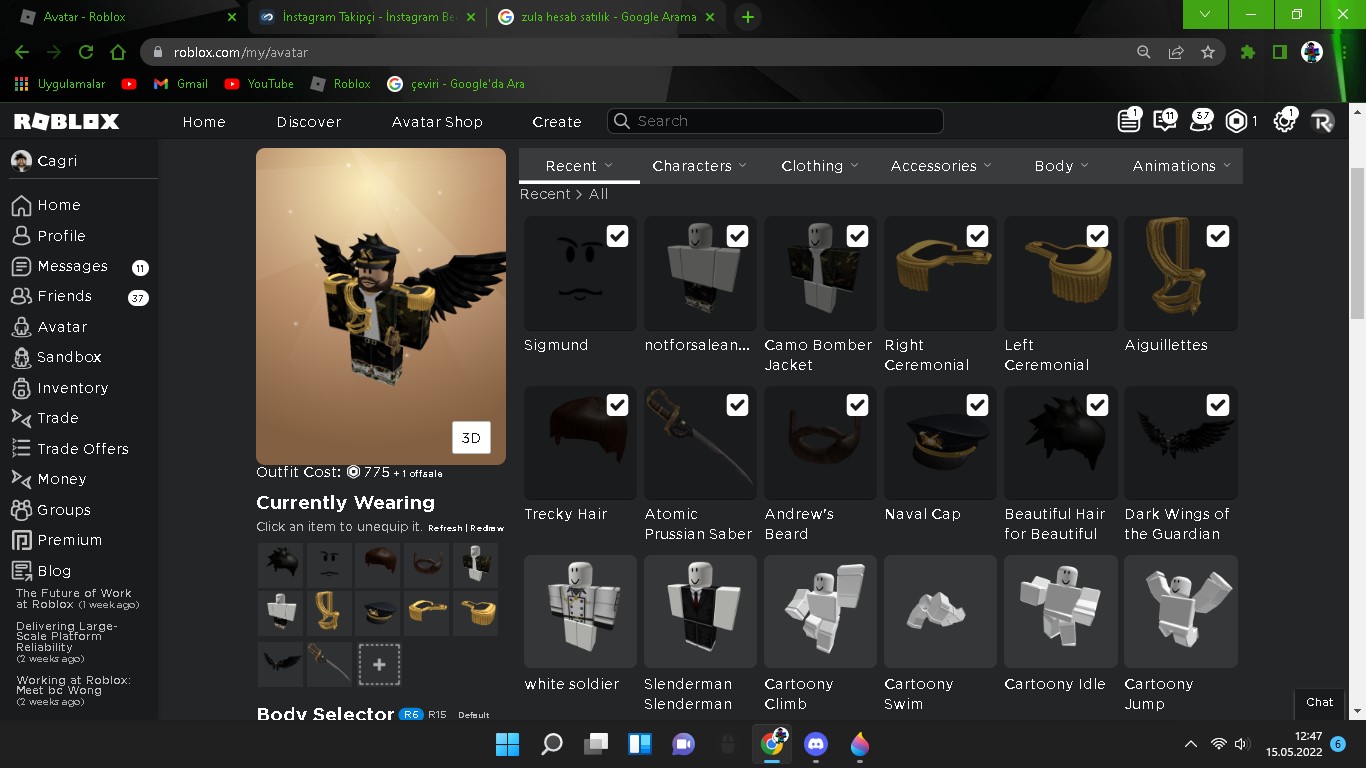Click the Refresh link under Currently Wearing

tap(446, 528)
